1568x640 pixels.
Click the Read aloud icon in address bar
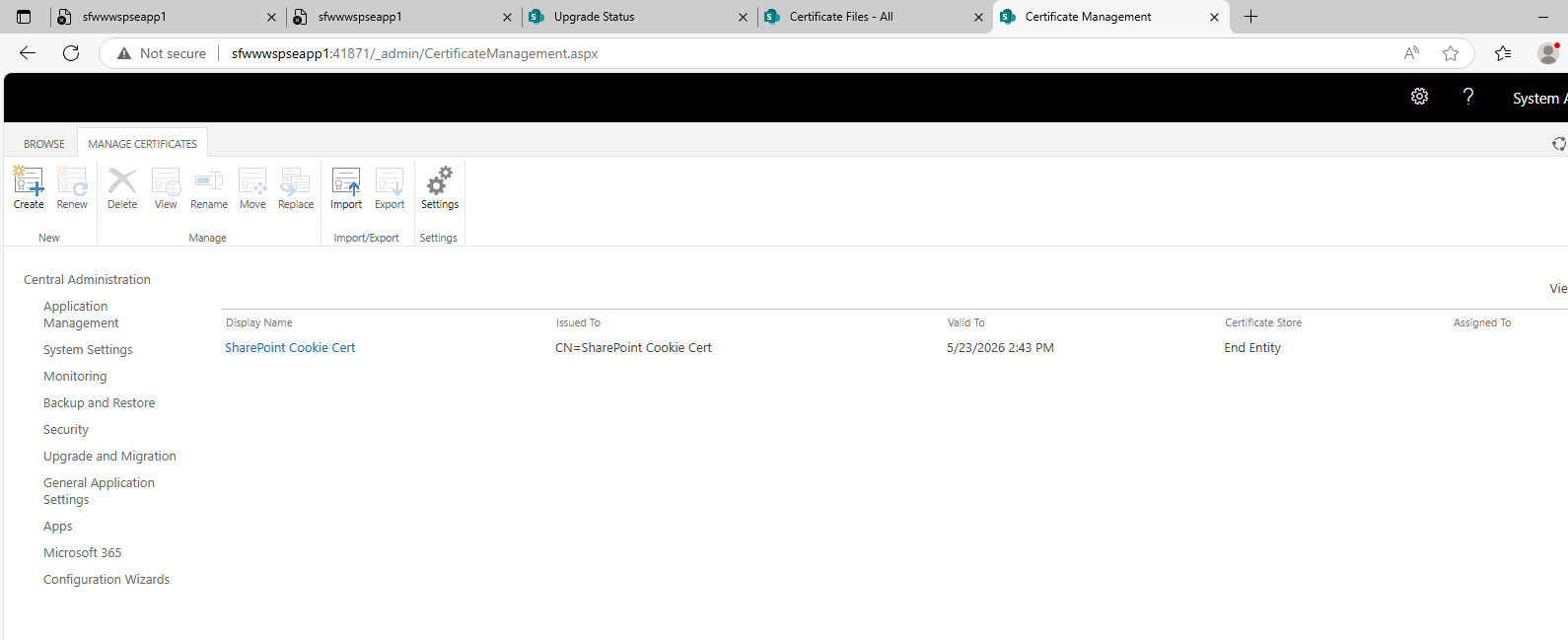click(1412, 53)
